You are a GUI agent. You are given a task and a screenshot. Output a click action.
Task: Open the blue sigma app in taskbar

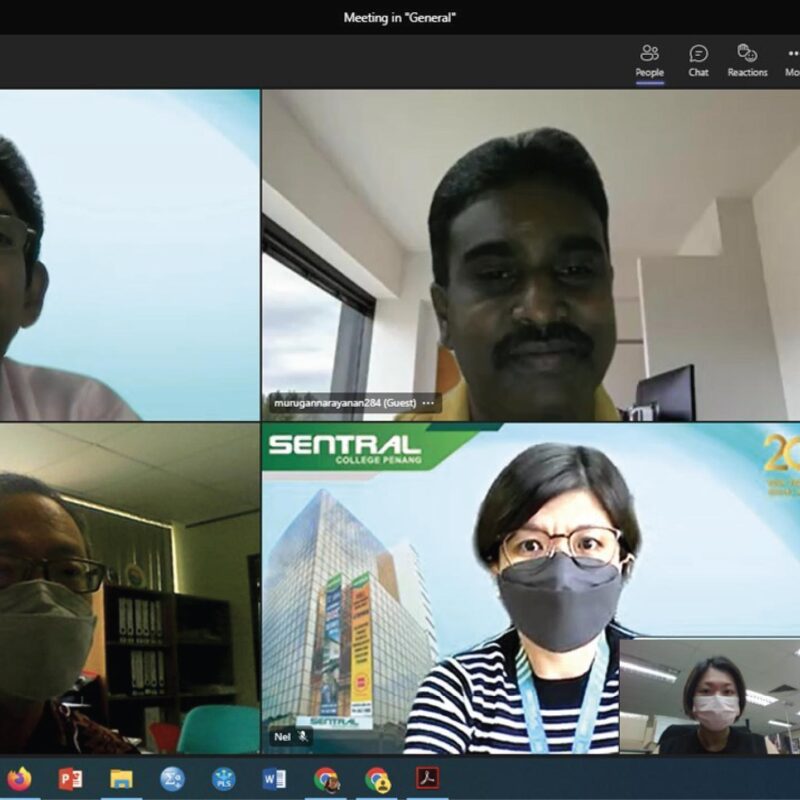[172, 779]
